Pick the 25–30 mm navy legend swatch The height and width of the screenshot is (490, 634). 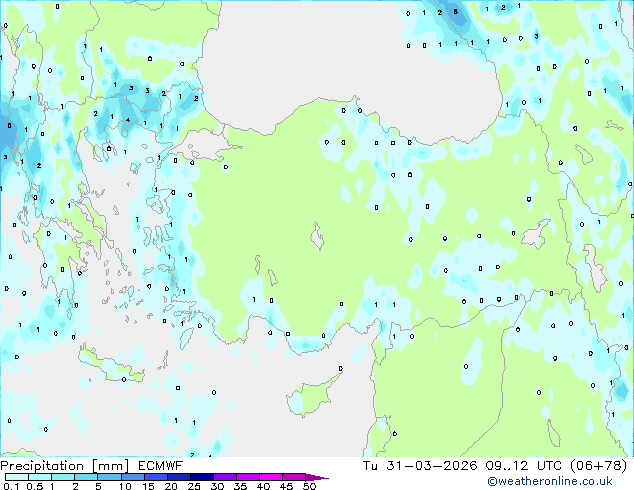point(201,477)
